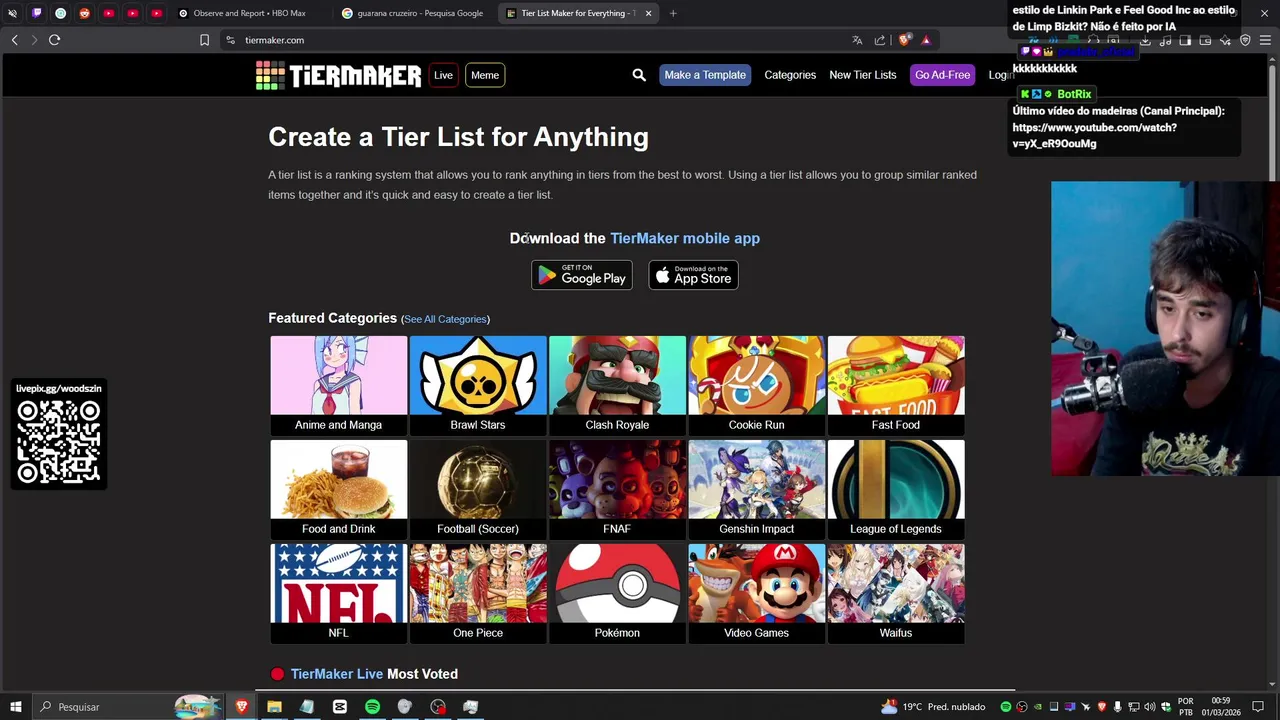The image size is (1280, 720).
Task: Open the Genshin Impact category
Action: 756,489
